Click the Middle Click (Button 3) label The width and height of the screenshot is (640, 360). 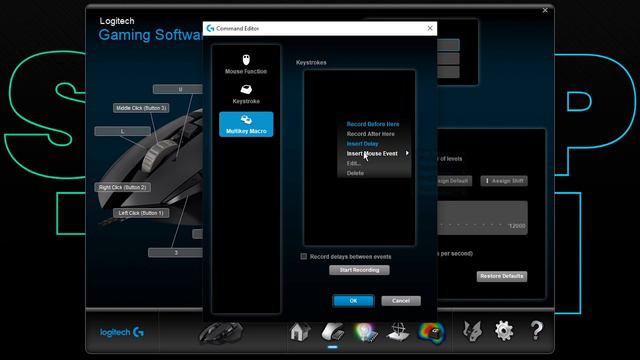[141, 108]
